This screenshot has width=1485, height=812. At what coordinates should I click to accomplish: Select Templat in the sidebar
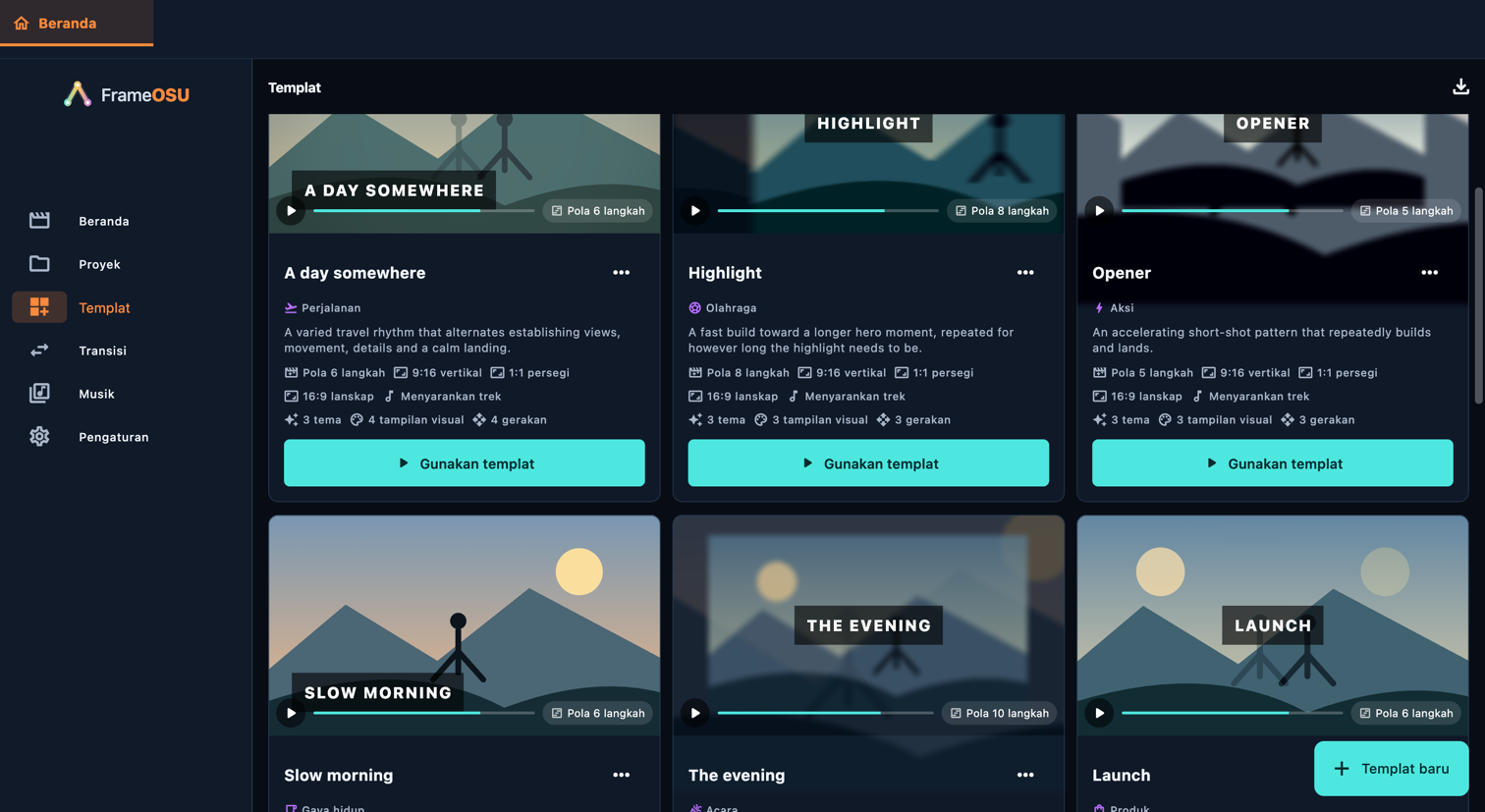pyautogui.click(x=126, y=307)
